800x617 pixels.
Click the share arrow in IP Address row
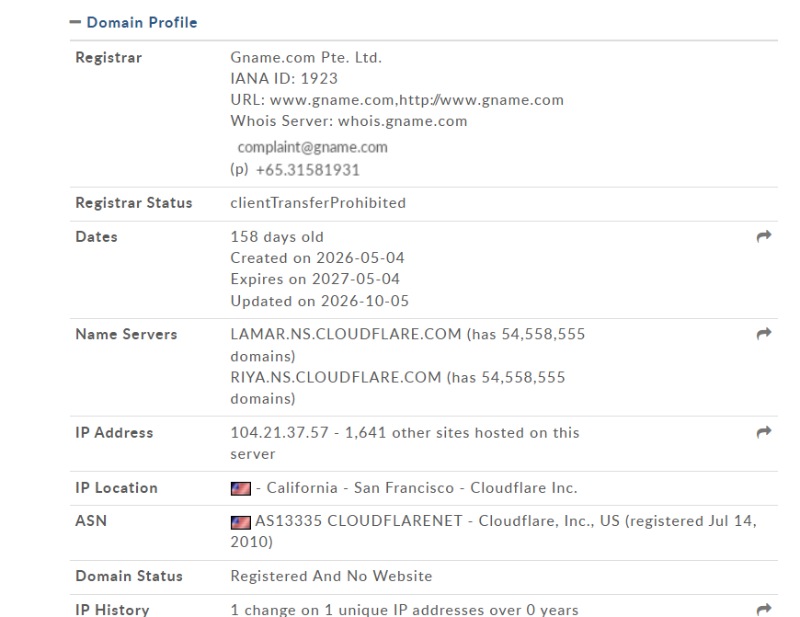click(764, 432)
